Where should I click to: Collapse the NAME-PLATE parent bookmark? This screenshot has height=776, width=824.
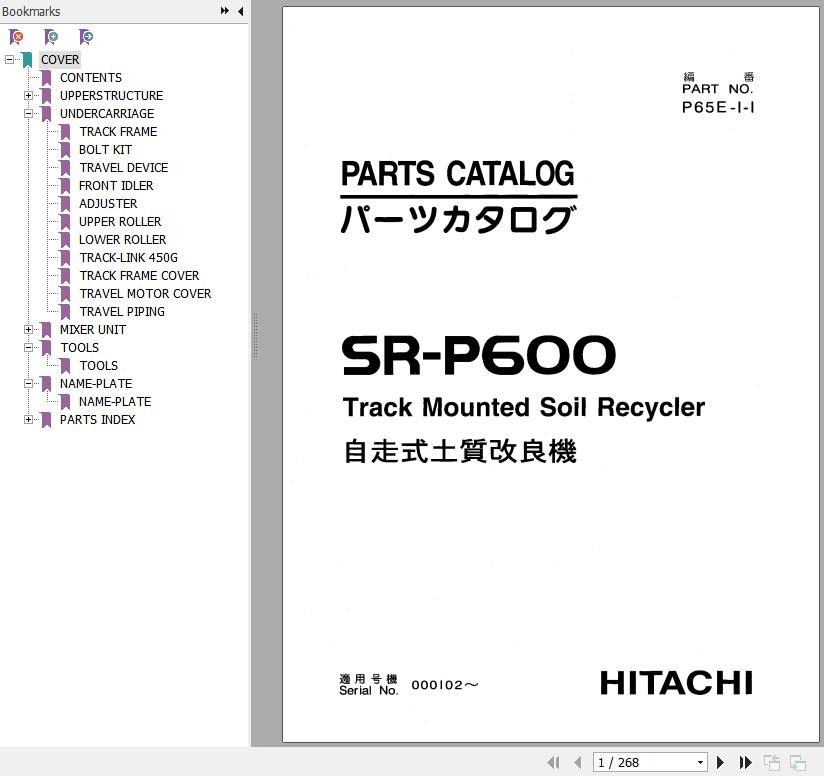tap(29, 384)
